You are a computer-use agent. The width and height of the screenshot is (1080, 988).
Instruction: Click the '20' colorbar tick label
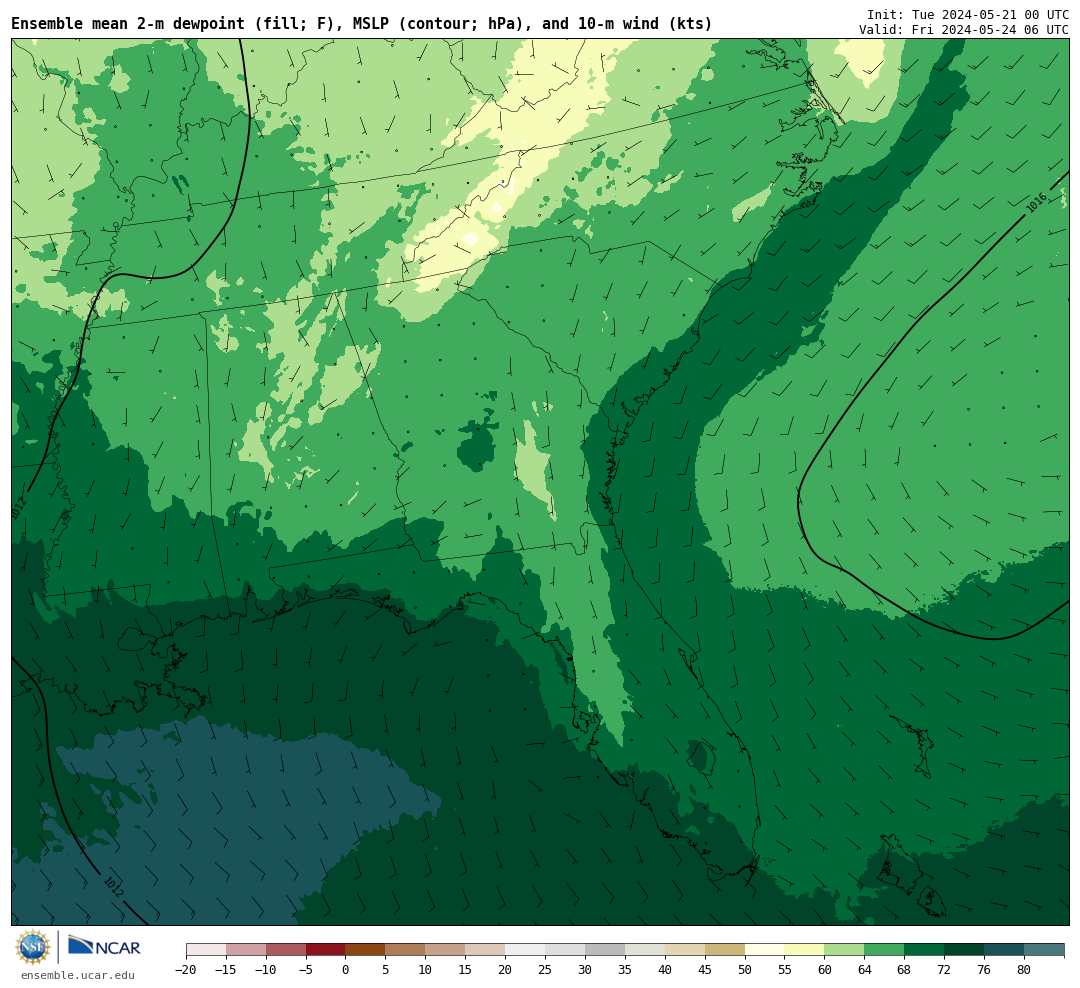coord(506,970)
